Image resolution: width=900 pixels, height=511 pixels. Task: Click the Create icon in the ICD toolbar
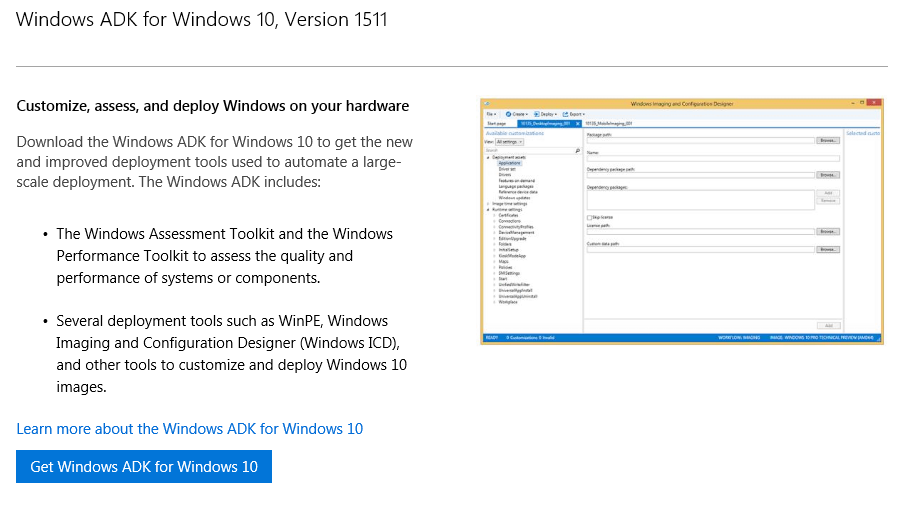coord(509,114)
